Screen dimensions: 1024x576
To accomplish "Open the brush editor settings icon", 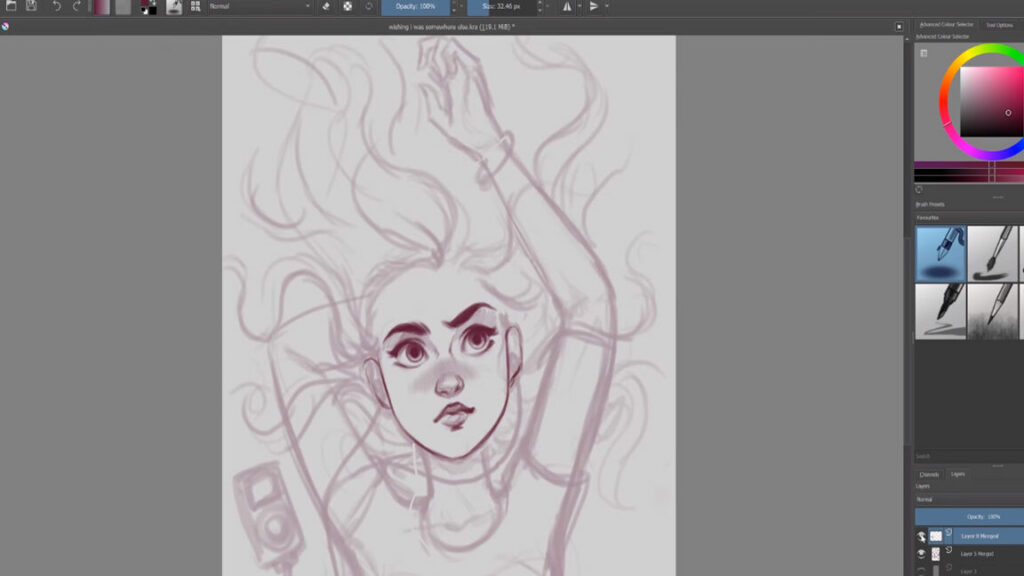I will (174, 6).
